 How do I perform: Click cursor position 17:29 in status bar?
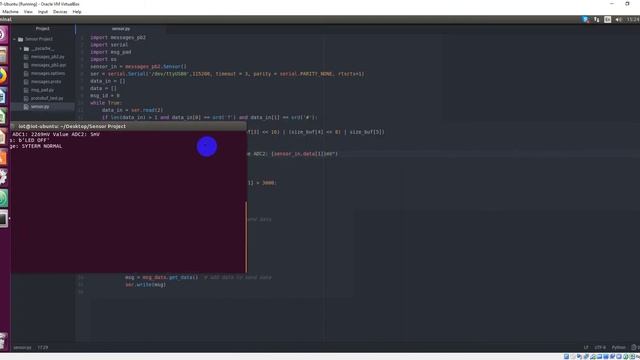pos(43,348)
